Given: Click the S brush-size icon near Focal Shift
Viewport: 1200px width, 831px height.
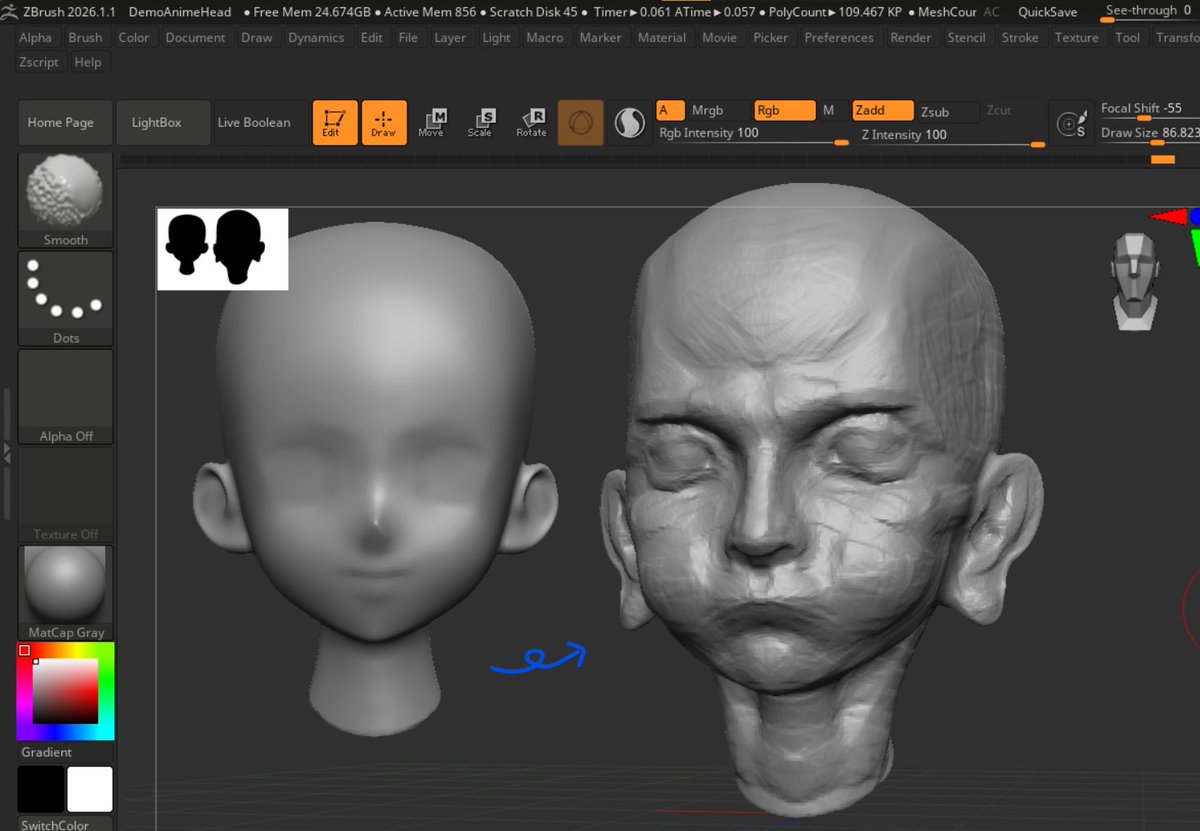Looking at the screenshot, I should 1073,125.
